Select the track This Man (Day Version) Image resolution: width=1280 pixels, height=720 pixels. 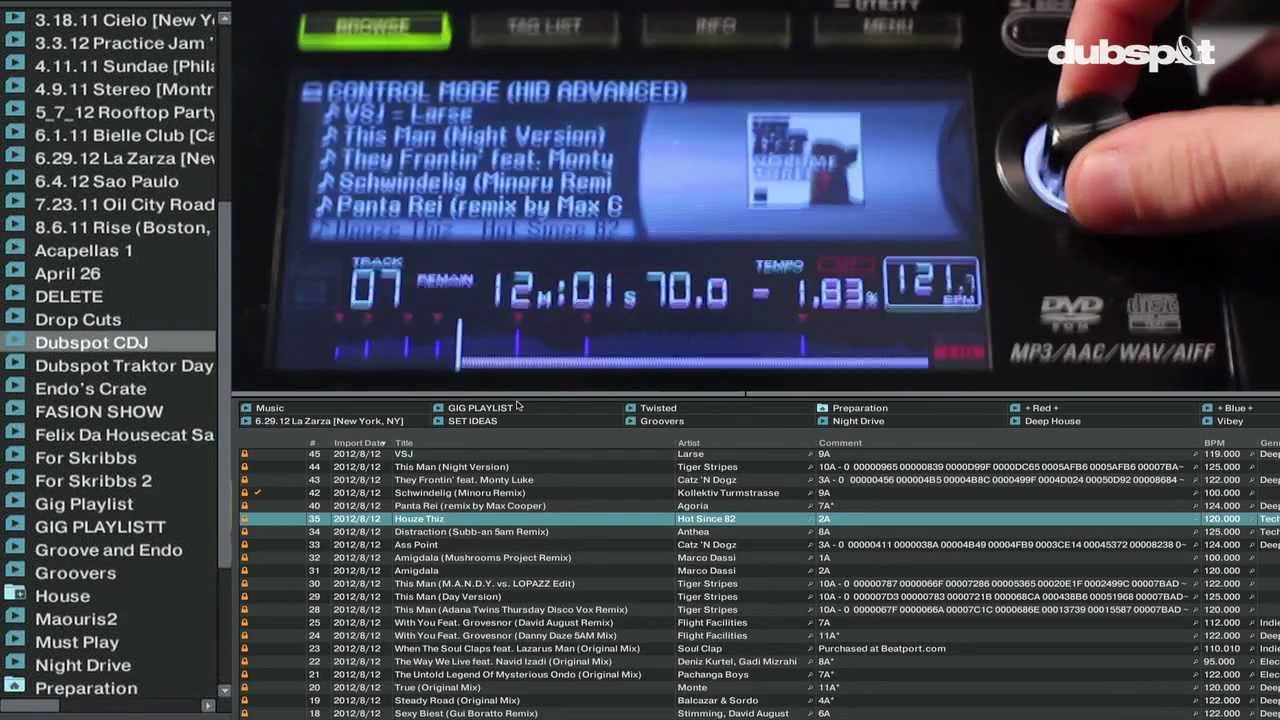(x=448, y=597)
